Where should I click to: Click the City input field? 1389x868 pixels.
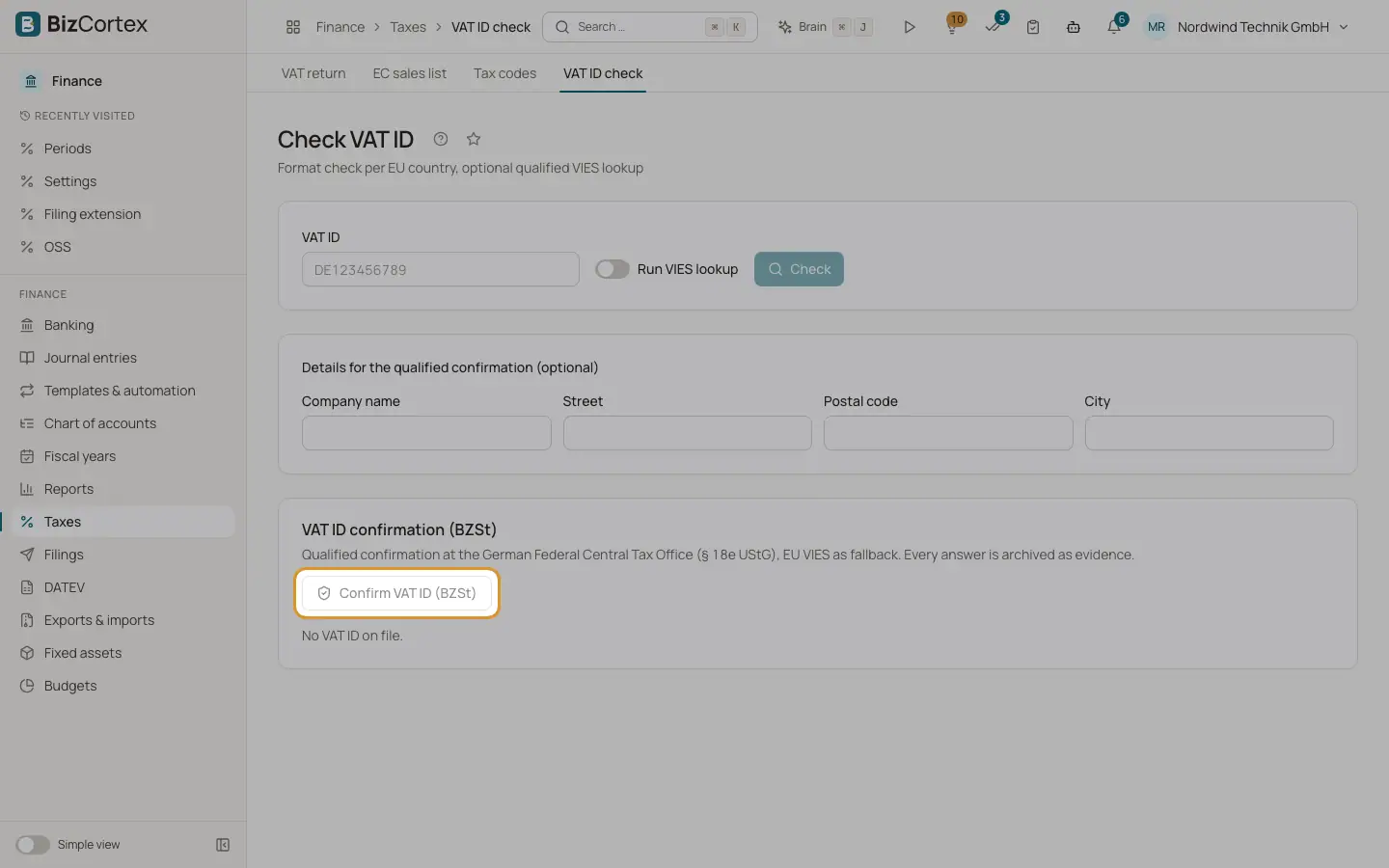[1210, 433]
